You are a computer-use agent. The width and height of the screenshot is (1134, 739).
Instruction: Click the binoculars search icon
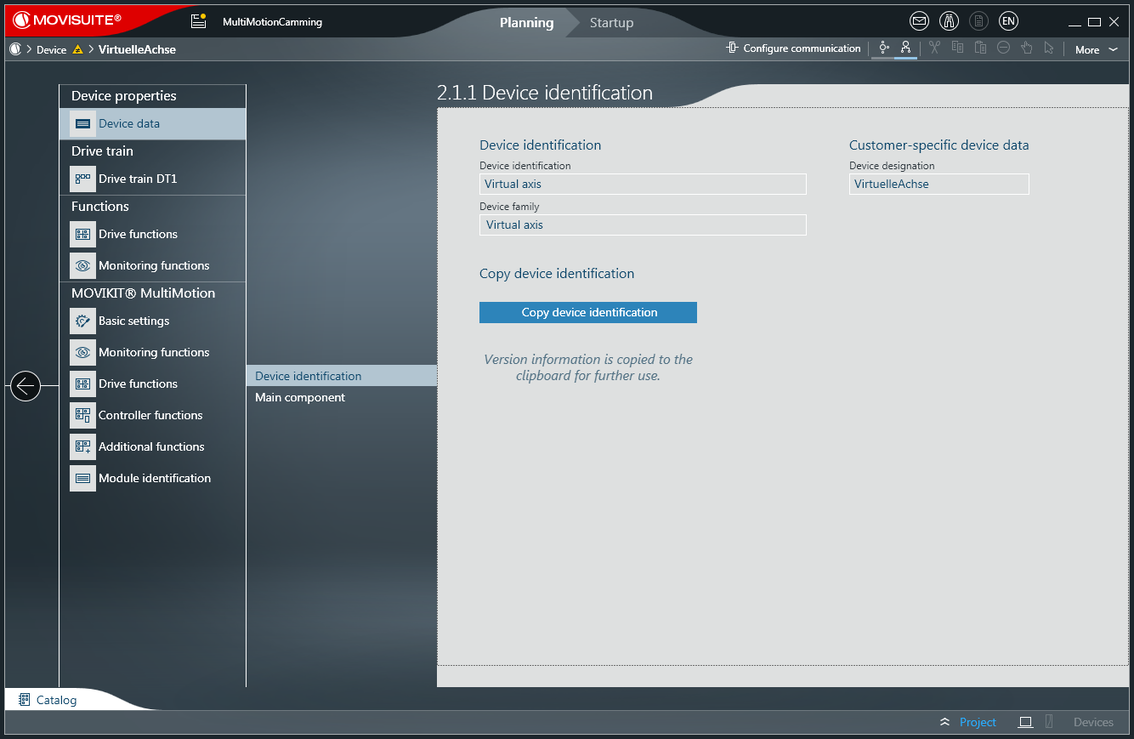coord(949,21)
